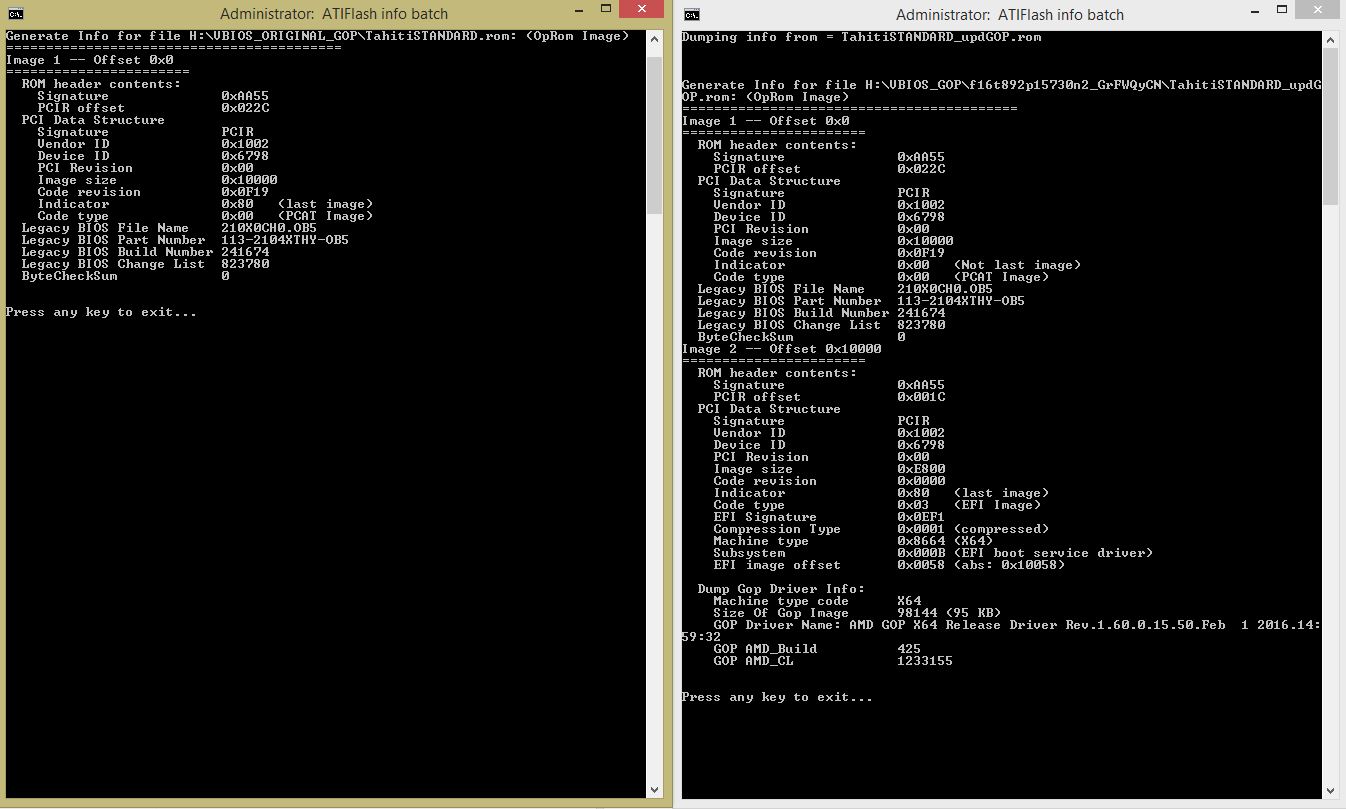Click EFI image offset '0x0058 (abs: 0x10058)'
1346x809 pixels.
(981, 565)
